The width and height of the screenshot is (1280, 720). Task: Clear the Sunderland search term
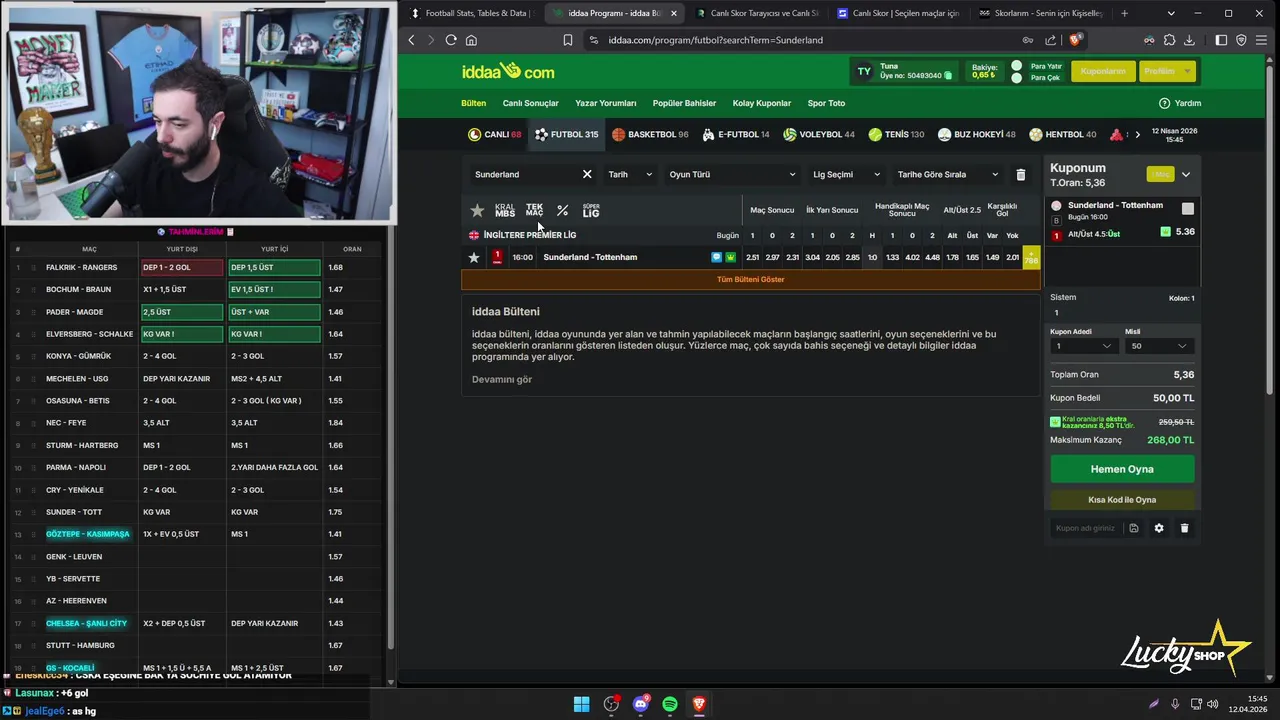tap(587, 174)
